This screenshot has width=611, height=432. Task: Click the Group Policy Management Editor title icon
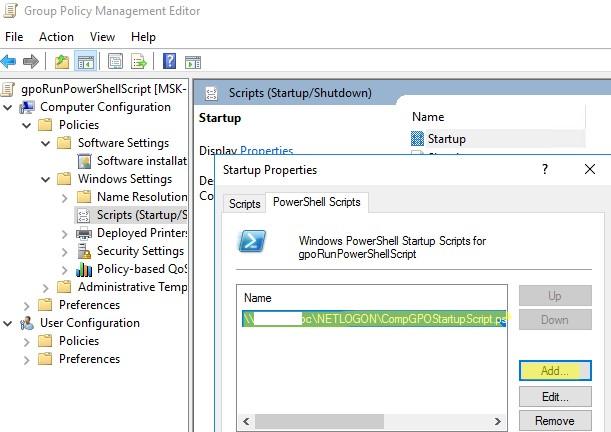tap(10, 10)
